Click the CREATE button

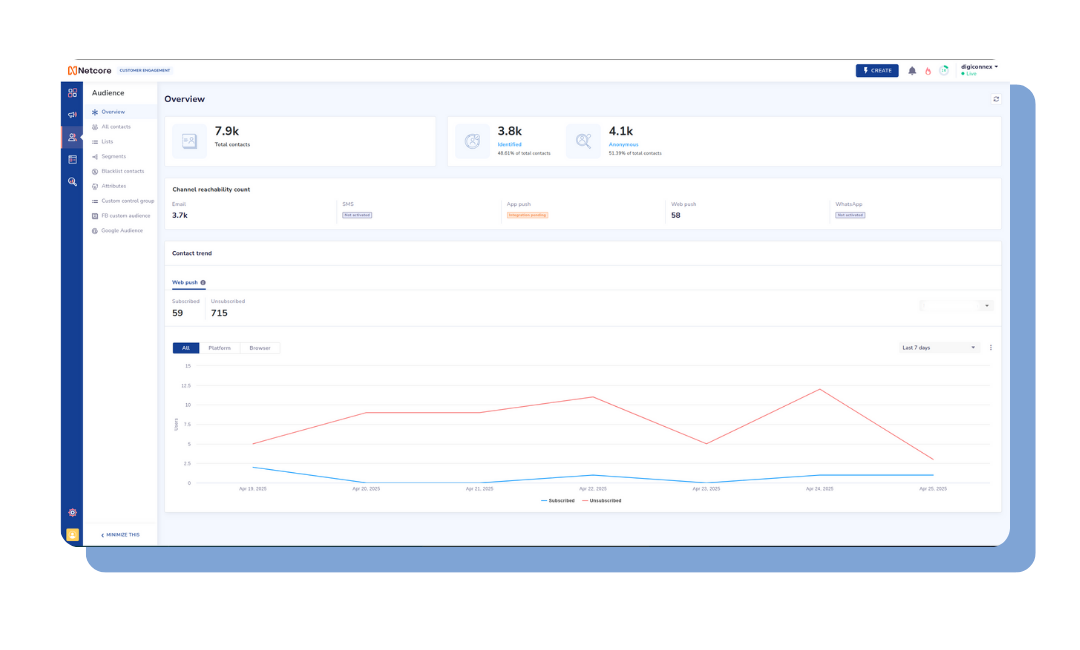click(x=876, y=71)
